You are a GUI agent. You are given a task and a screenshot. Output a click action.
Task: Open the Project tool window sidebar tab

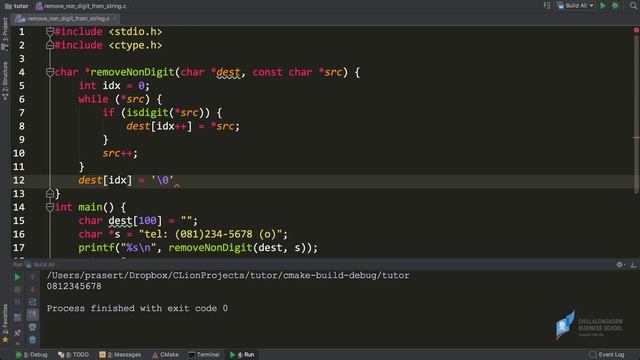click(x=5, y=34)
